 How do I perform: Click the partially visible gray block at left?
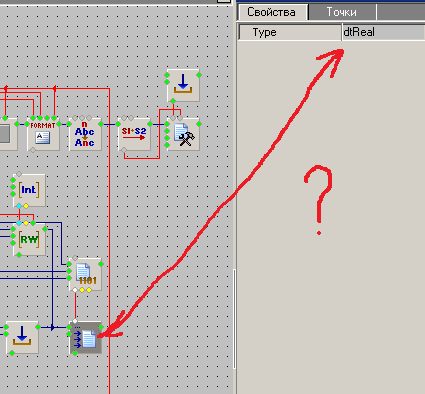(8, 134)
